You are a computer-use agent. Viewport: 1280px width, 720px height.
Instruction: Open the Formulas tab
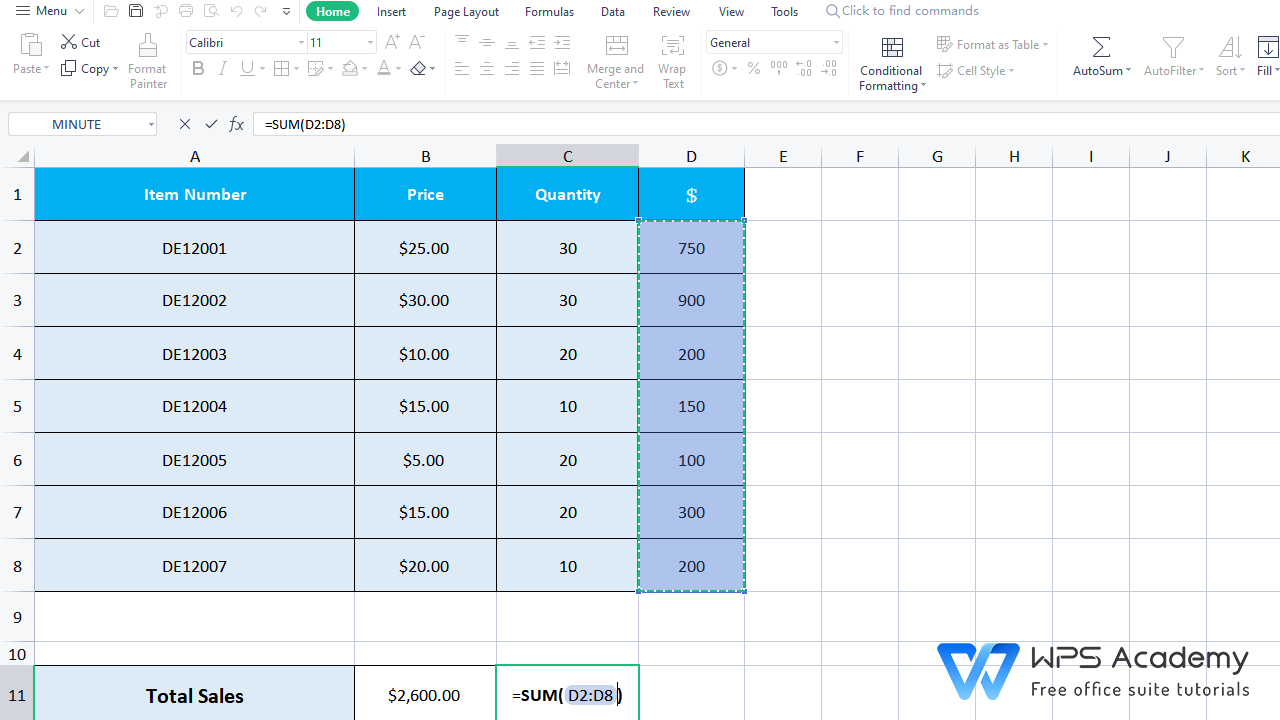(x=549, y=12)
